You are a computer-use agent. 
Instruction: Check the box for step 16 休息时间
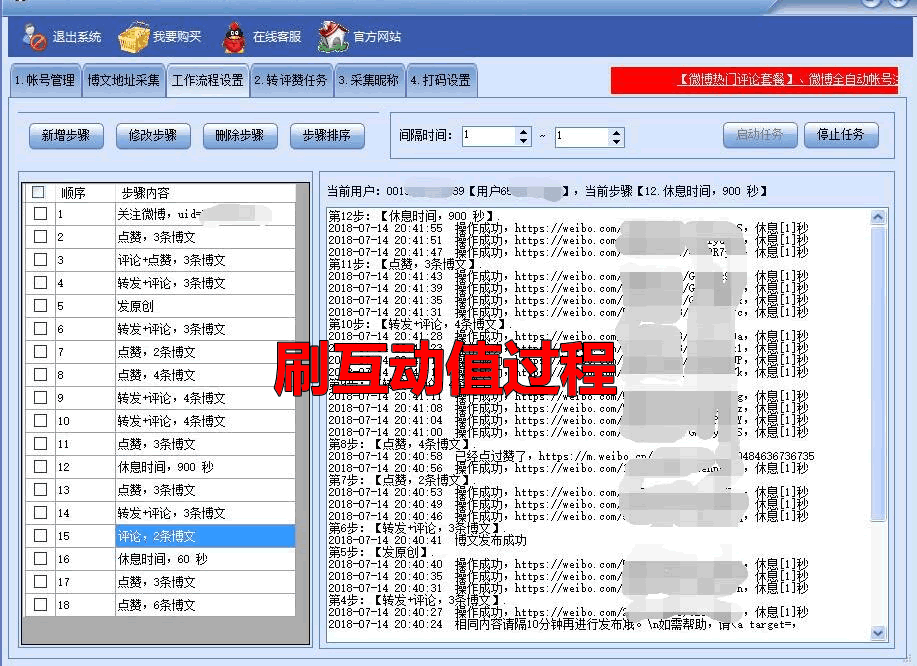coord(40,558)
